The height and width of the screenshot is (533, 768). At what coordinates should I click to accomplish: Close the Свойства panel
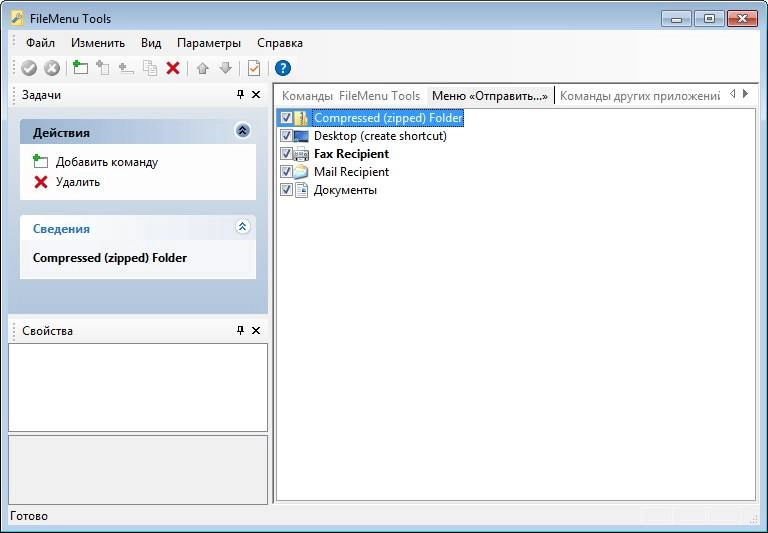[x=256, y=330]
